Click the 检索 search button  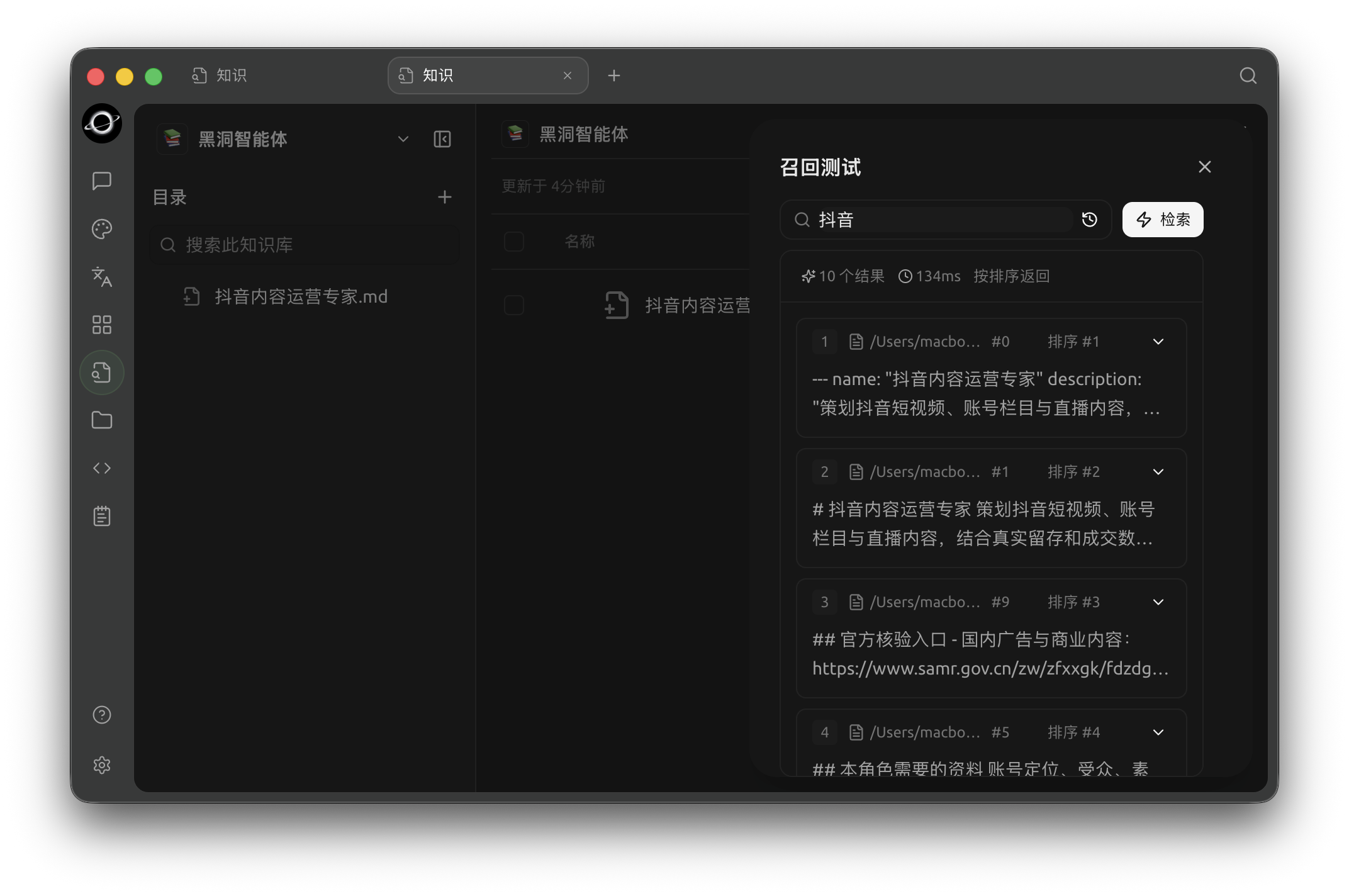click(1163, 220)
